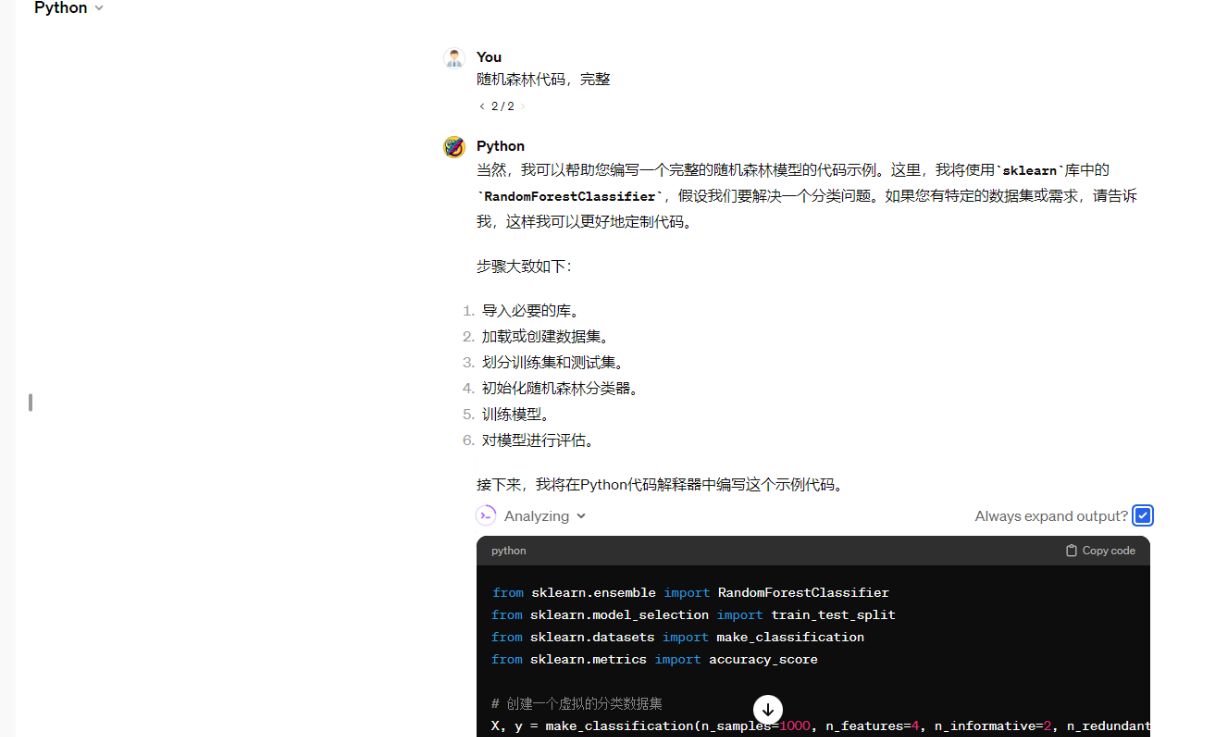The width and height of the screenshot is (1209, 737).
Task: Click the 2 / 2 version counter
Action: click(502, 106)
